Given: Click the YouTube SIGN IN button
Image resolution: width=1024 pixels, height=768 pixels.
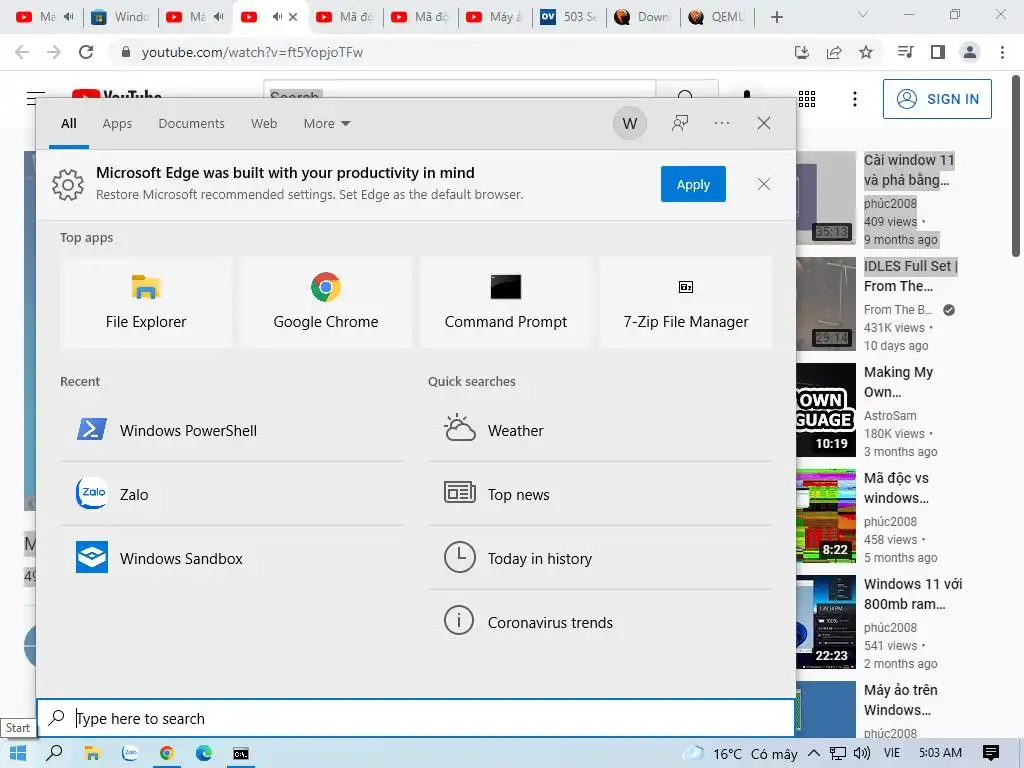Looking at the screenshot, I should click(x=937, y=99).
